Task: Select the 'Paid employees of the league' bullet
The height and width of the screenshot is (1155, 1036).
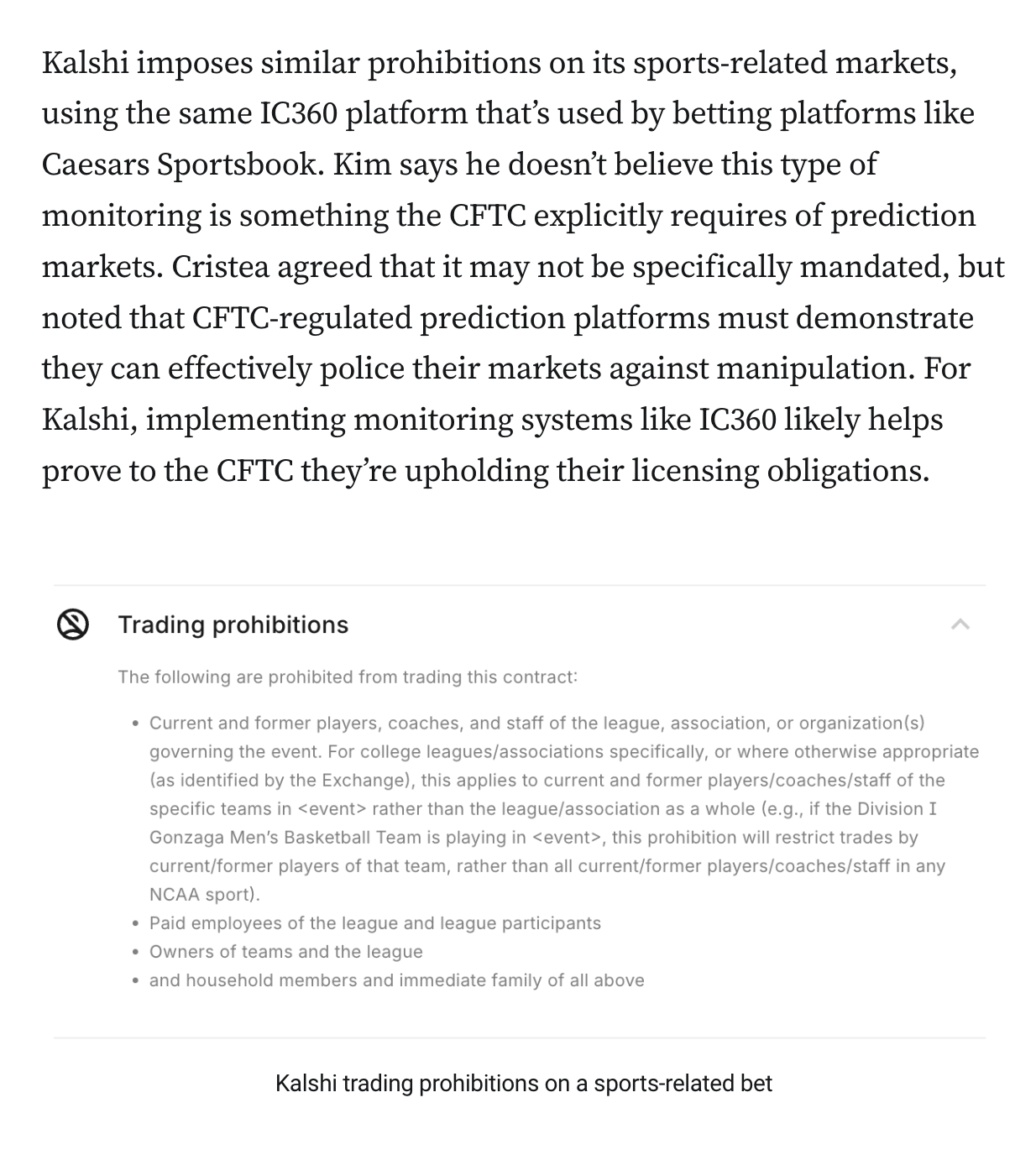Action: click(374, 923)
